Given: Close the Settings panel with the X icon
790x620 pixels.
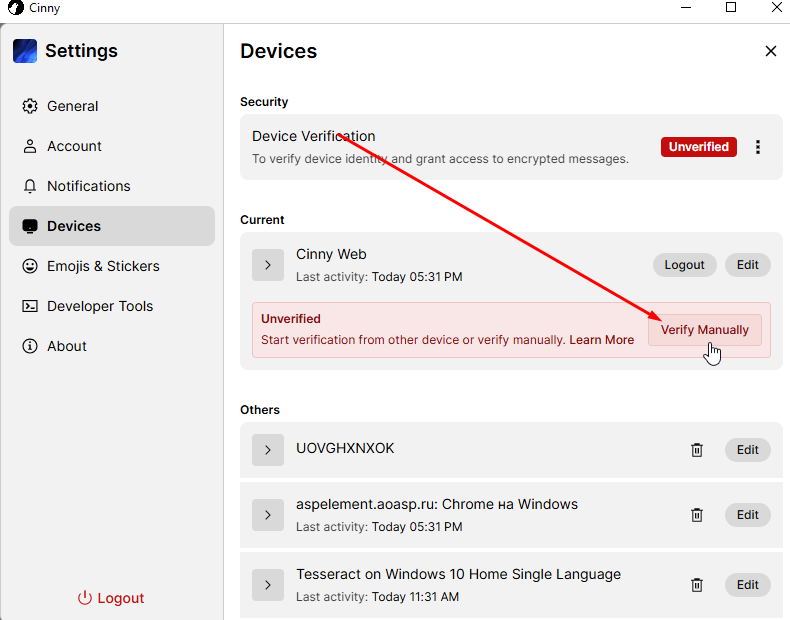Looking at the screenshot, I should point(770,51).
